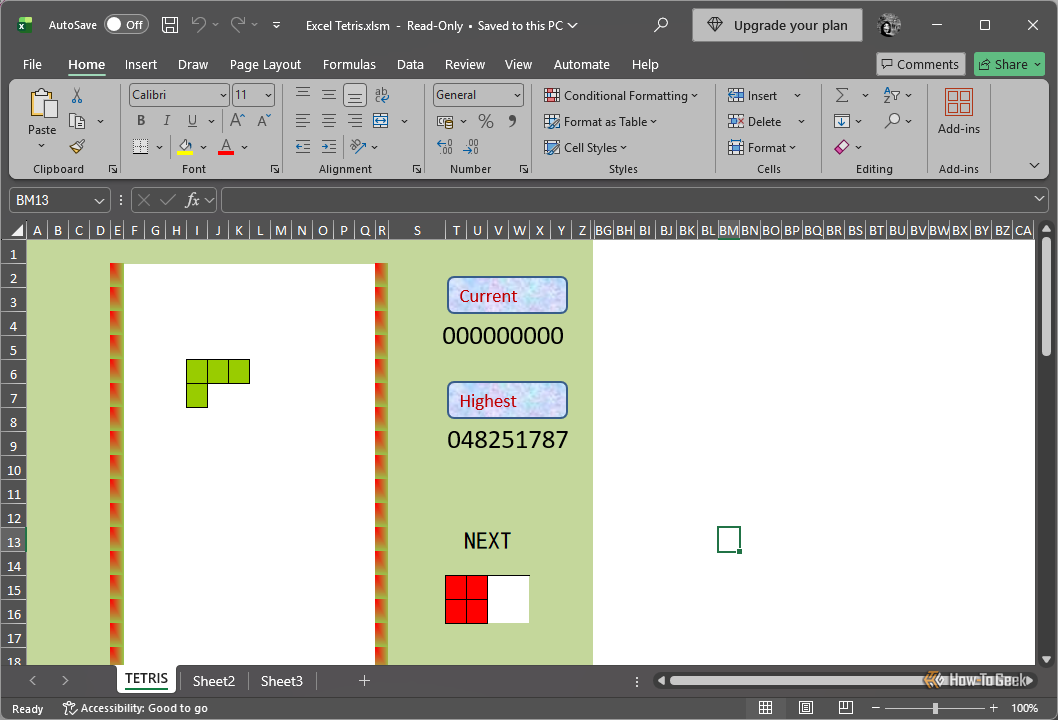Click Decrease Decimal icon
This screenshot has width=1058, height=720.
point(471,146)
